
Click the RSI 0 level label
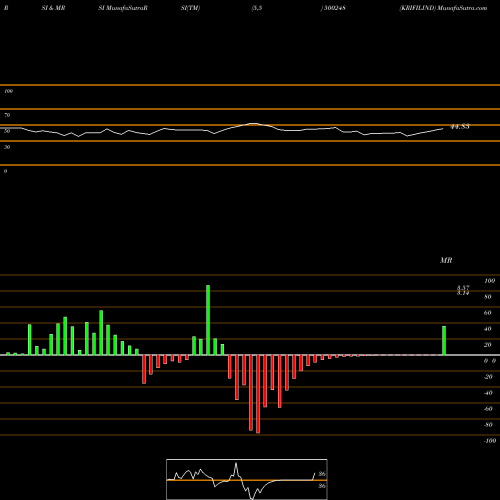point(5,171)
